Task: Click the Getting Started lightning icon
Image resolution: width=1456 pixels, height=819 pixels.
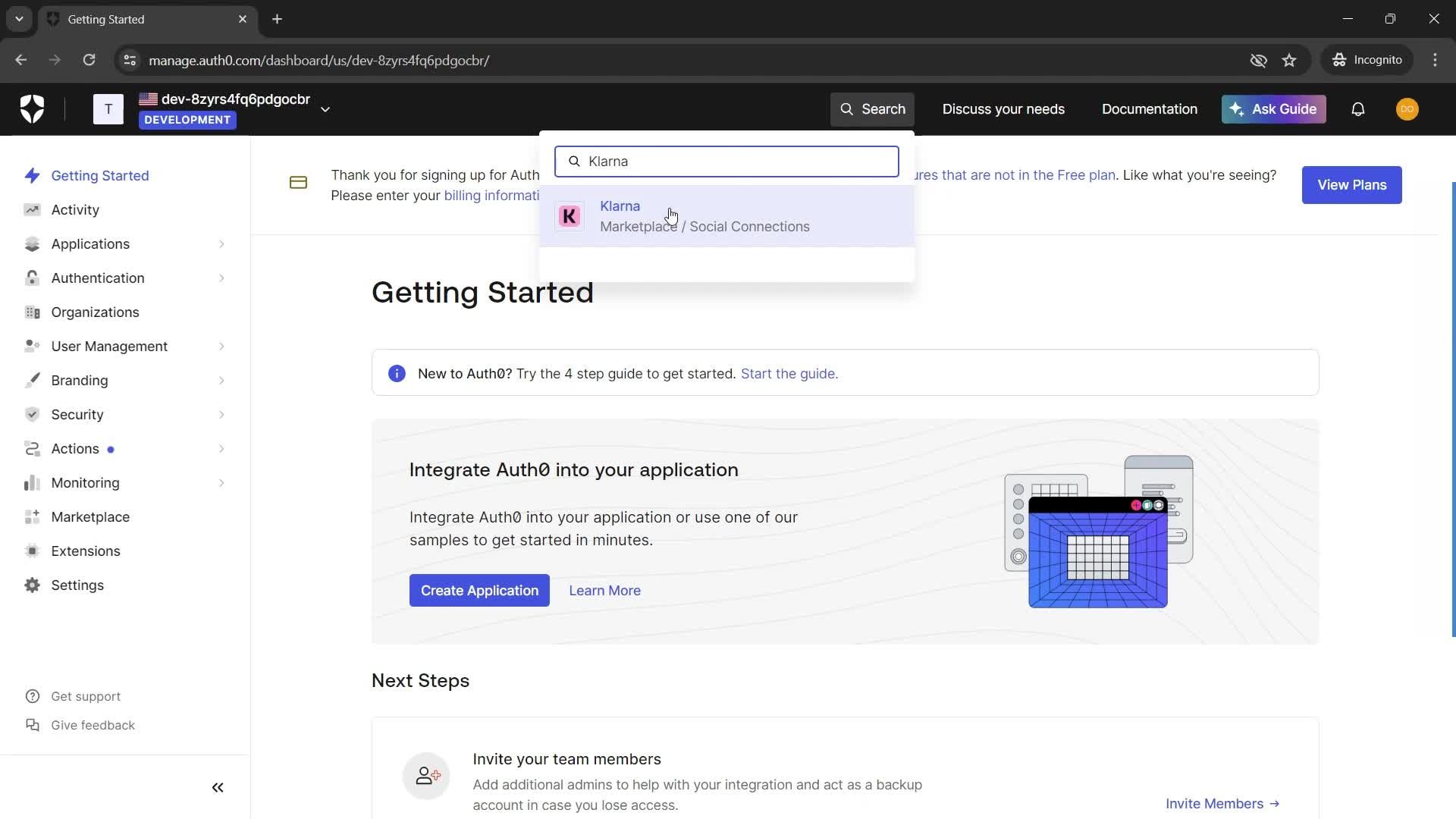Action: point(32,176)
